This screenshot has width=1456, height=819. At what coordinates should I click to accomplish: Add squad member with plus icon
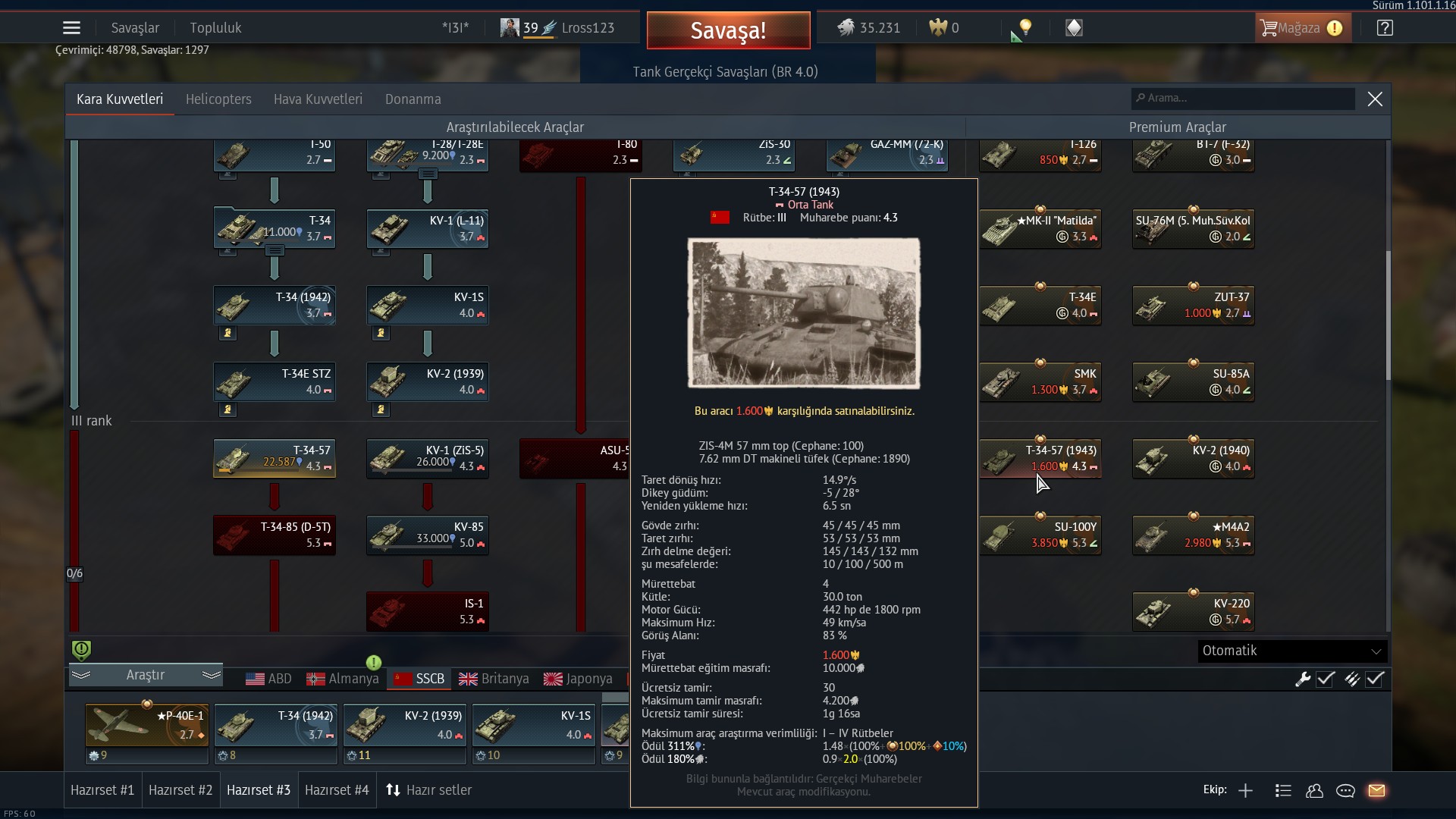(1245, 790)
